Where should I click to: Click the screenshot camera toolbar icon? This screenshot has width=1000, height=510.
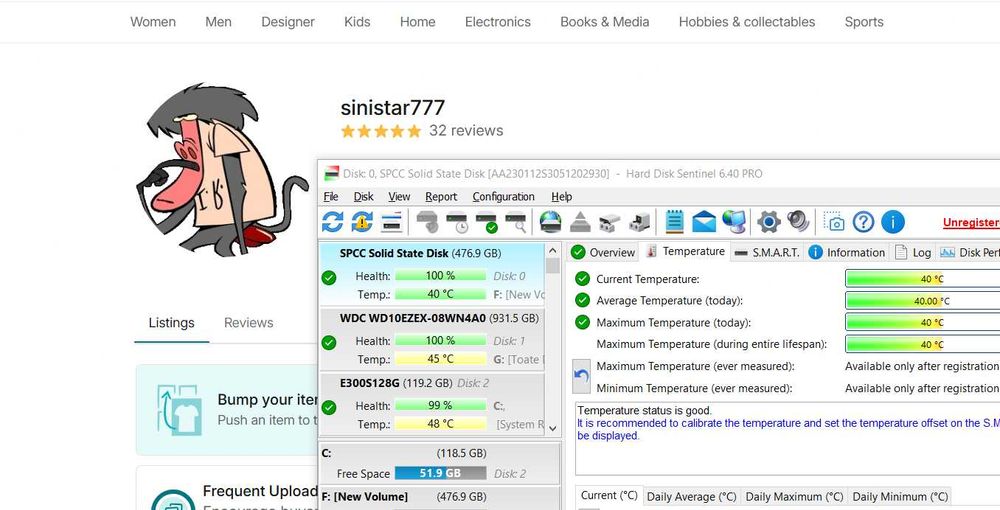(x=834, y=222)
